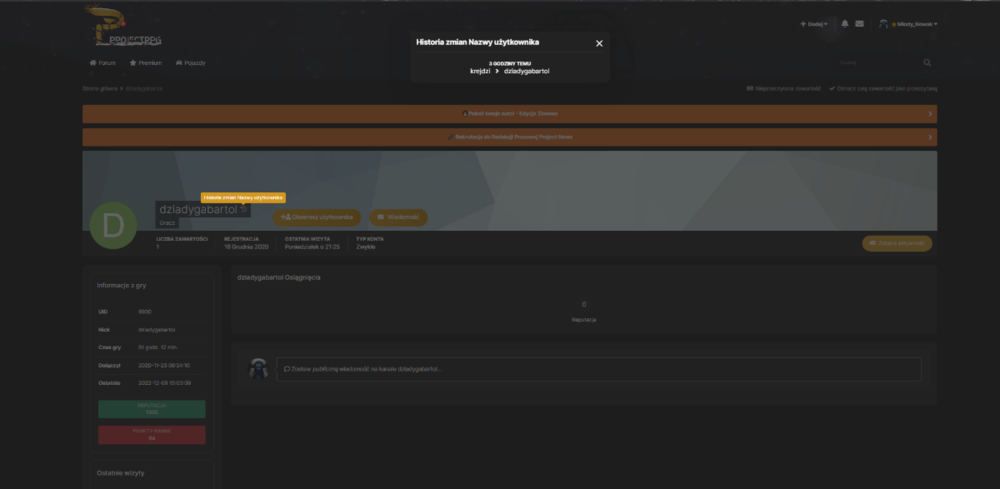Mark all content as read
The width and height of the screenshot is (1000, 489).
(x=883, y=89)
